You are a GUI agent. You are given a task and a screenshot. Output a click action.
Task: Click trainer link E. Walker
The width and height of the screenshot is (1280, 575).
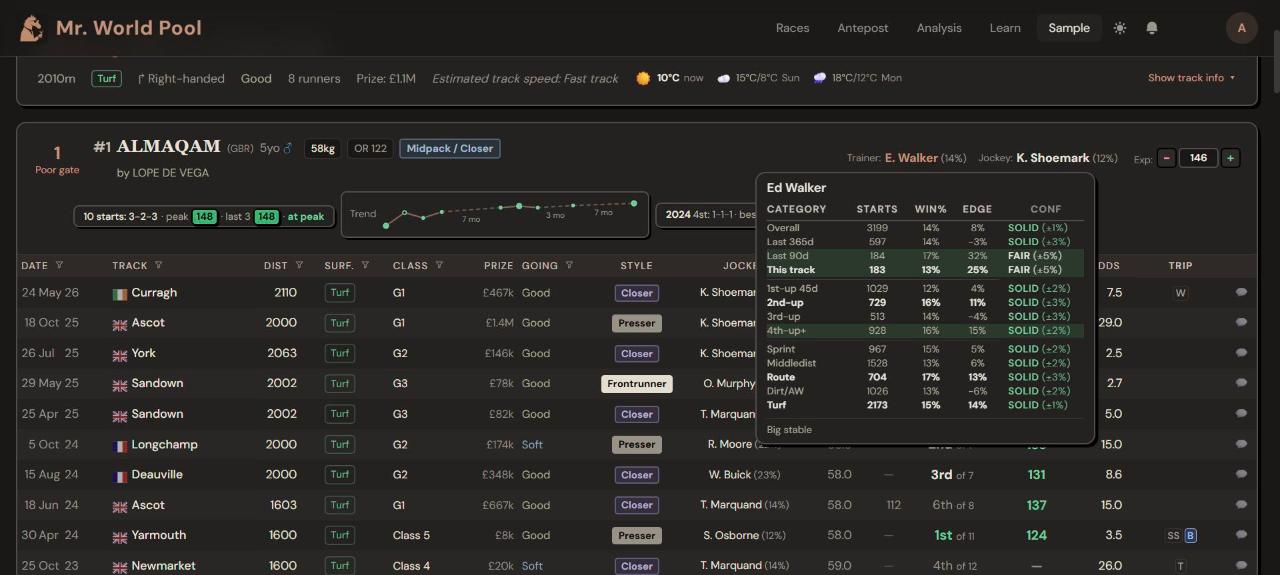[911, 158]
